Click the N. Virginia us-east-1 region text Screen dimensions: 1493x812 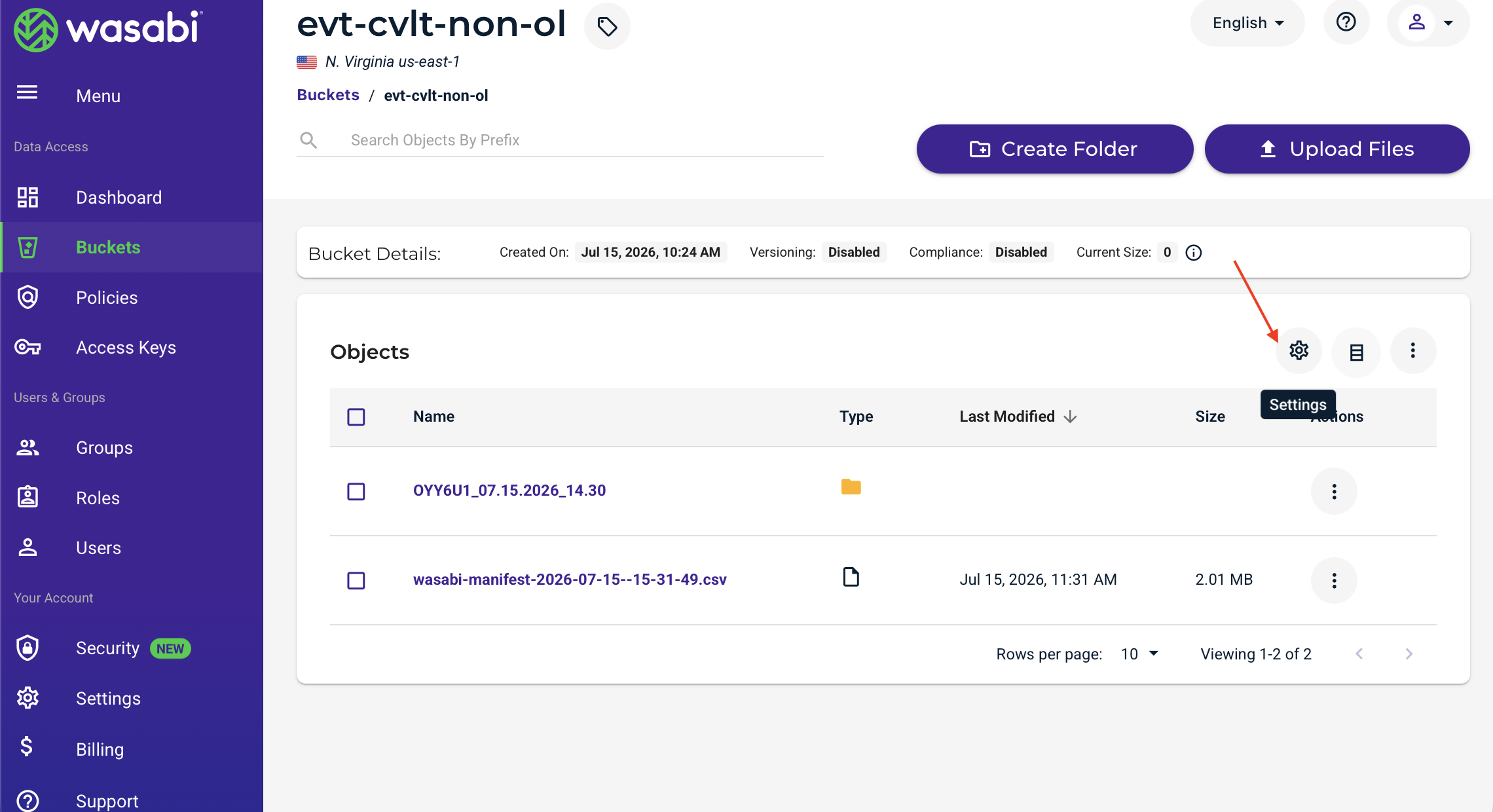tap(393, 62)
